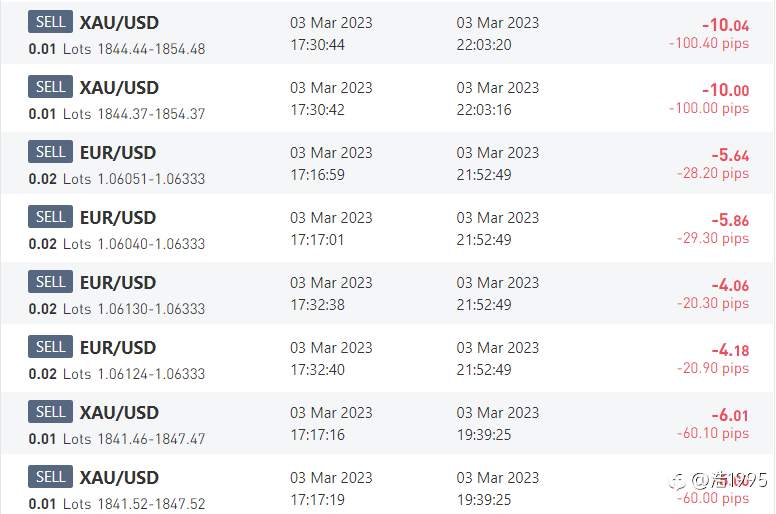The image size is (776, 514).
Task: Open XAU/USD symbol opened at 17:30:44
Action: [x=119, y=23]
